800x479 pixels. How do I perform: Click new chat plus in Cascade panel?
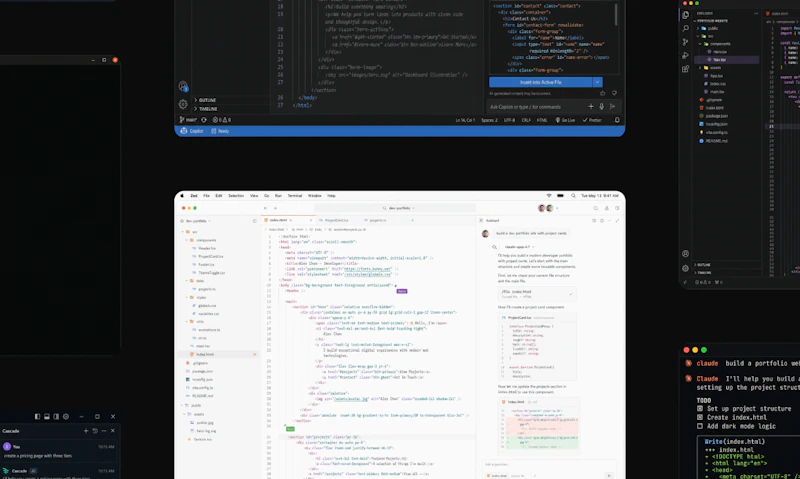point(86,431)
